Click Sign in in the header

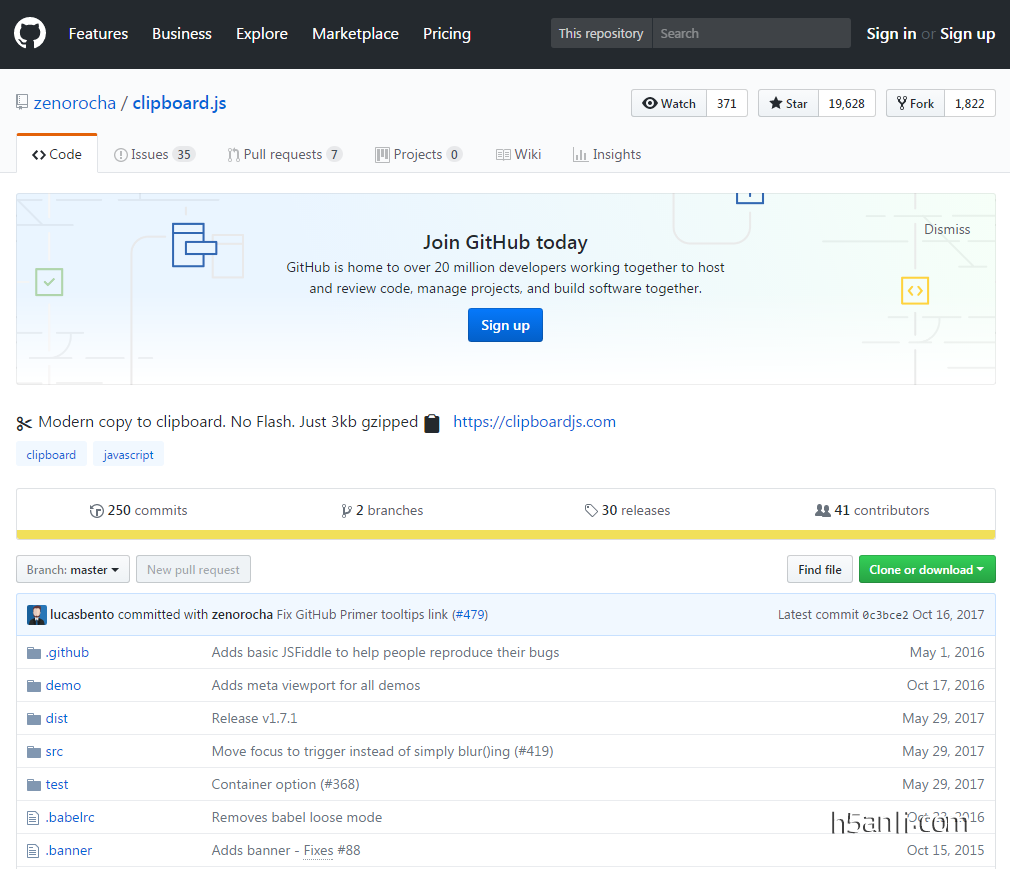[x=891, y=33]
